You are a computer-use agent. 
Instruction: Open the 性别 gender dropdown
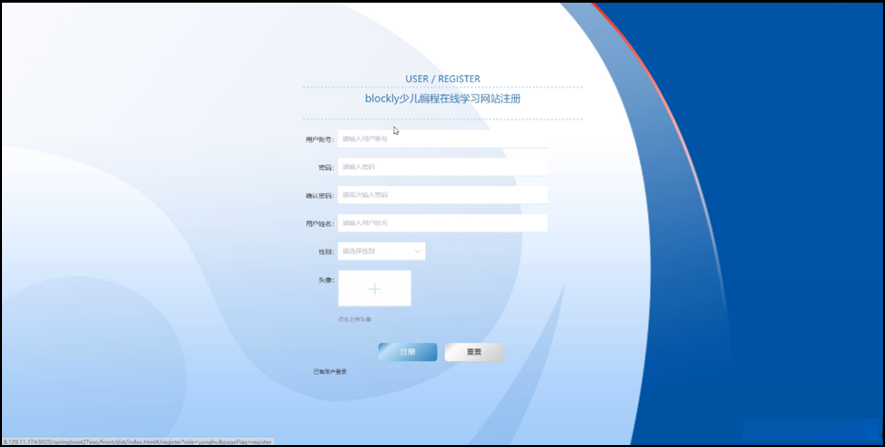382,251
